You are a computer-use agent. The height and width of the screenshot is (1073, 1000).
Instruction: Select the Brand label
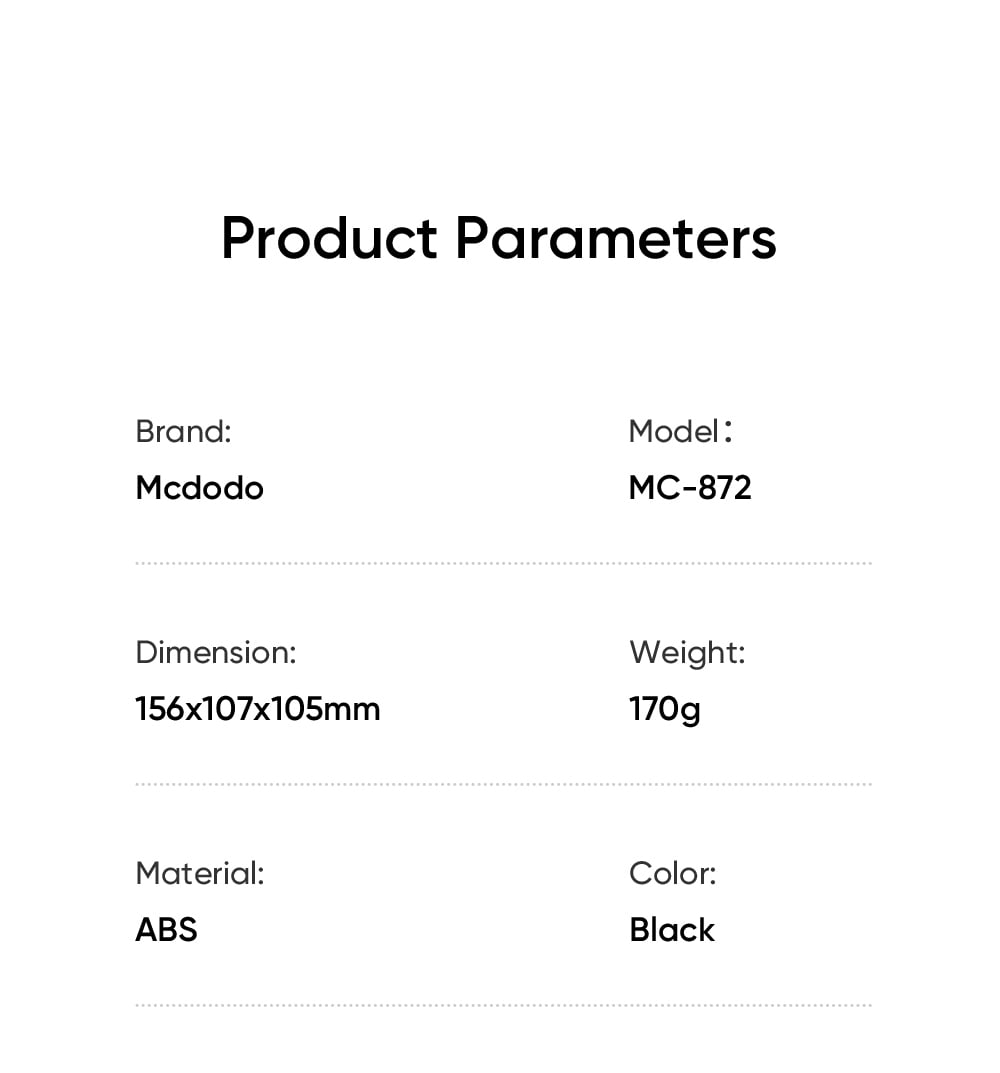click(183, 432)
